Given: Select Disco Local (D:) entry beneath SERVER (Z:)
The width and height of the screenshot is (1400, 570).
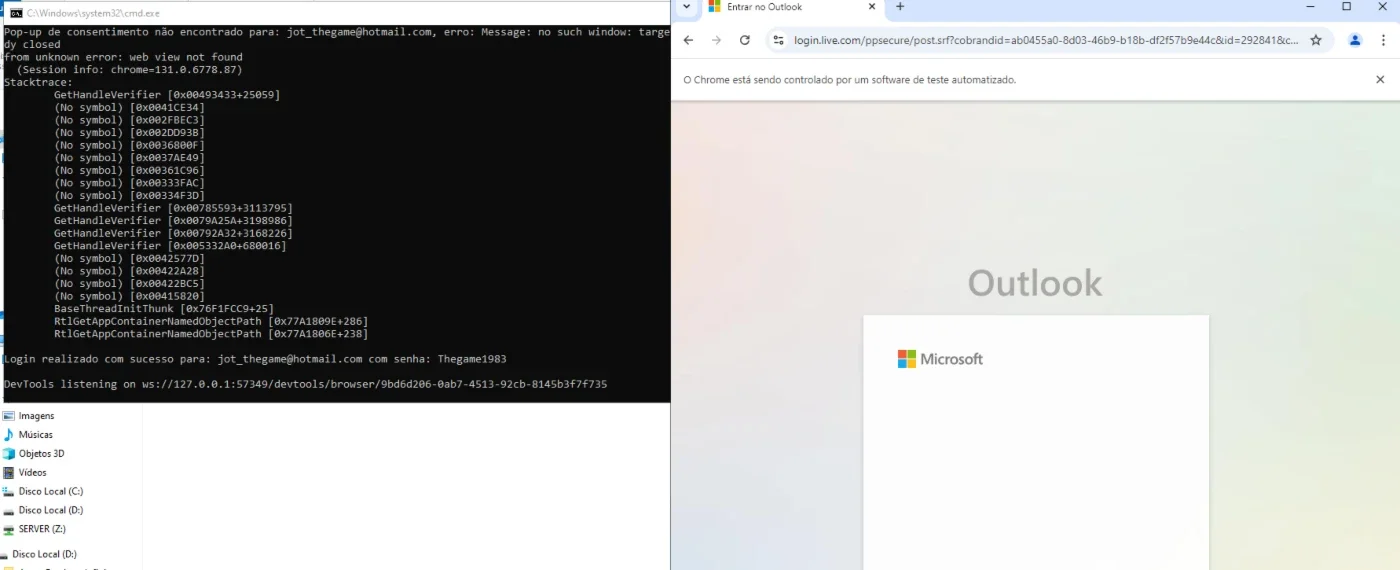Looking at the screenshot, I should point(44,554).
